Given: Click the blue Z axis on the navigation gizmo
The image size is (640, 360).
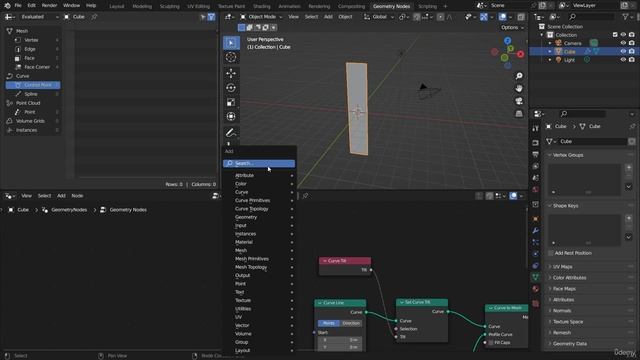Looking at the screenshot, I should point(507,40).
